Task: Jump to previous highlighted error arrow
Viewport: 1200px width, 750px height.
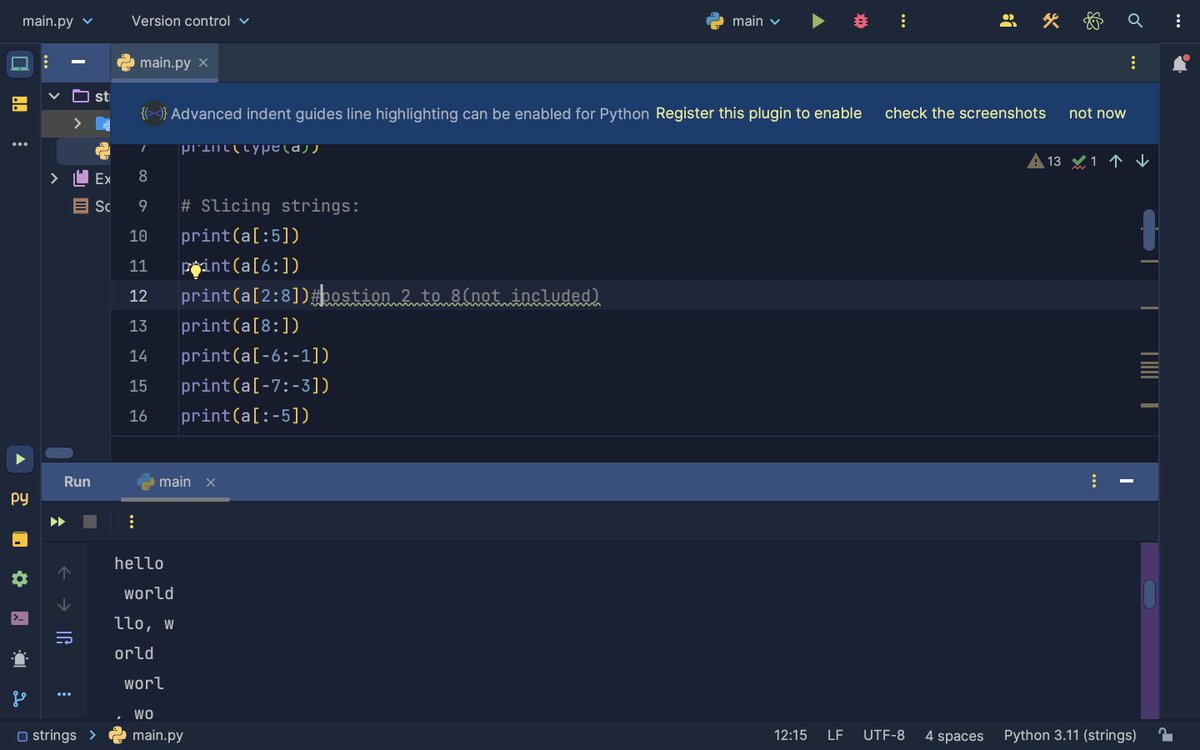Action: pos(1116,161)
